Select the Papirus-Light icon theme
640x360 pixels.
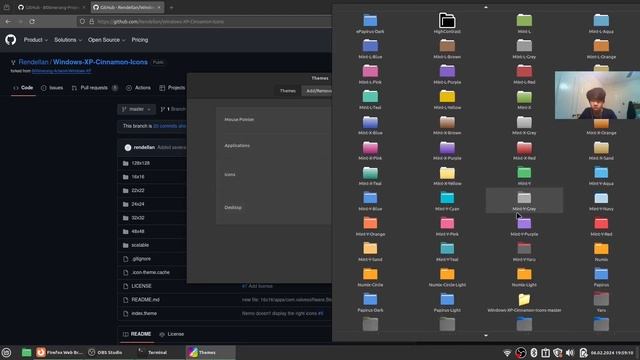(x=447, y=302)
